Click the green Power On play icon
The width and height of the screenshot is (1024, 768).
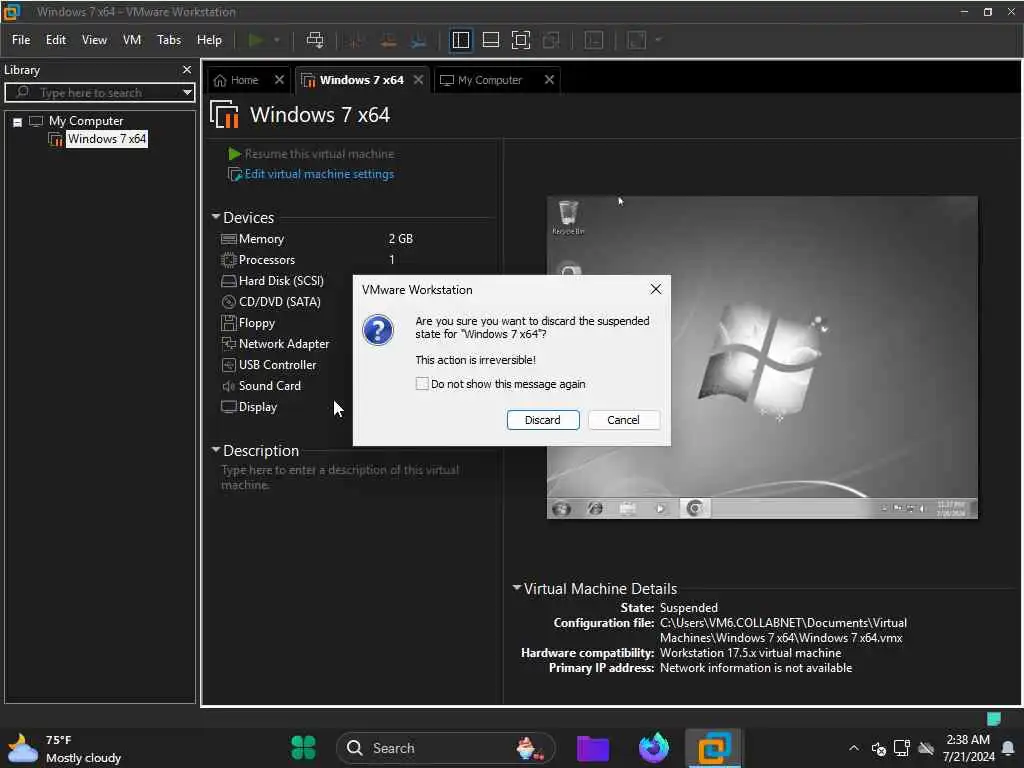pyautogui.click(x=256, y=40)
